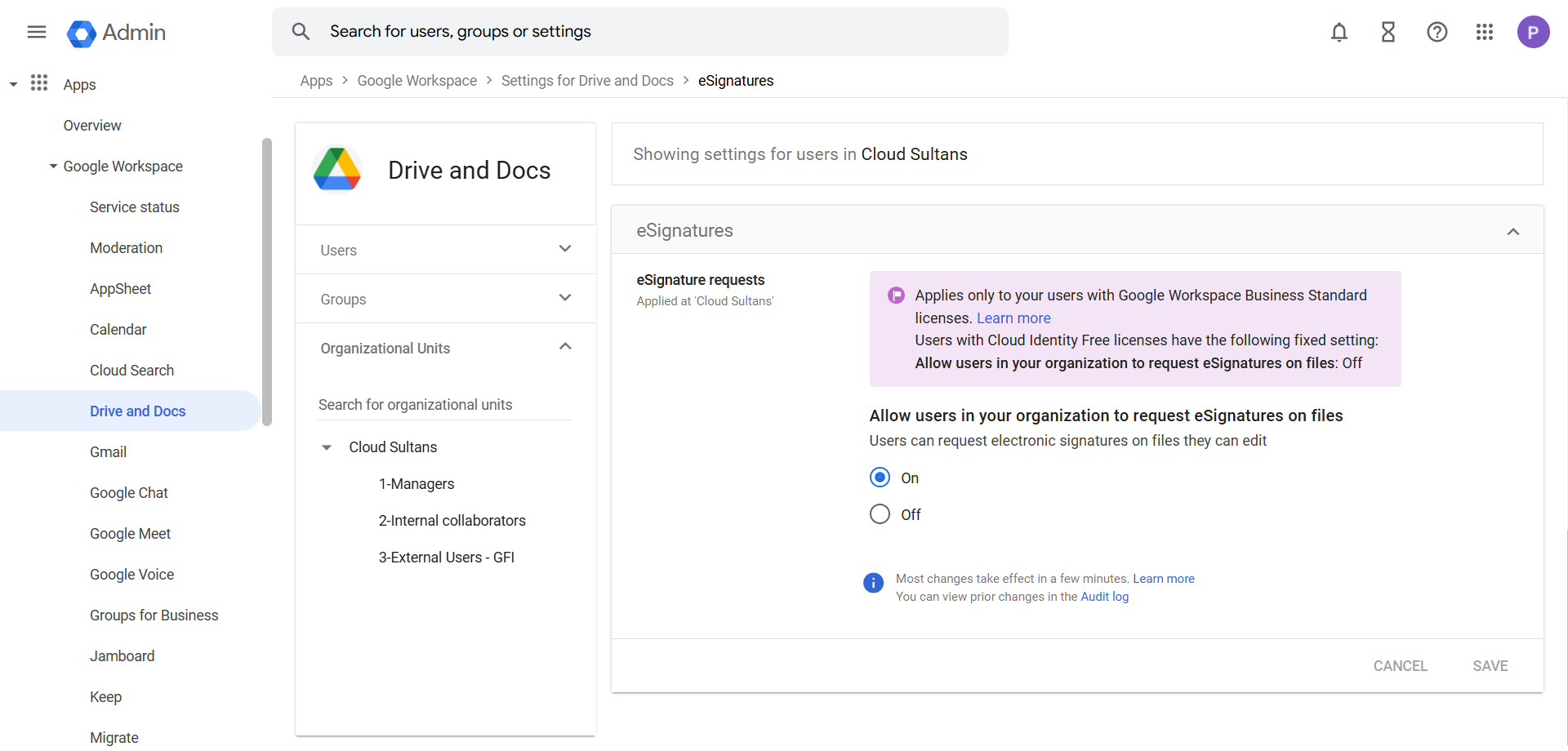This screenshot has height=751, width=1568.
Task: Expand the Groups section
Action: point(564,298)
